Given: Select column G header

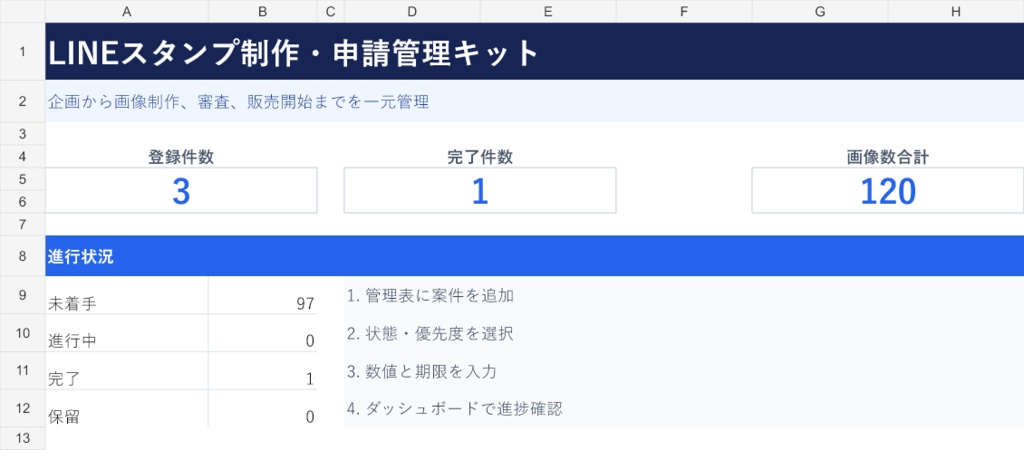Looking at the screenshot, I should click(x=820, y=11).
